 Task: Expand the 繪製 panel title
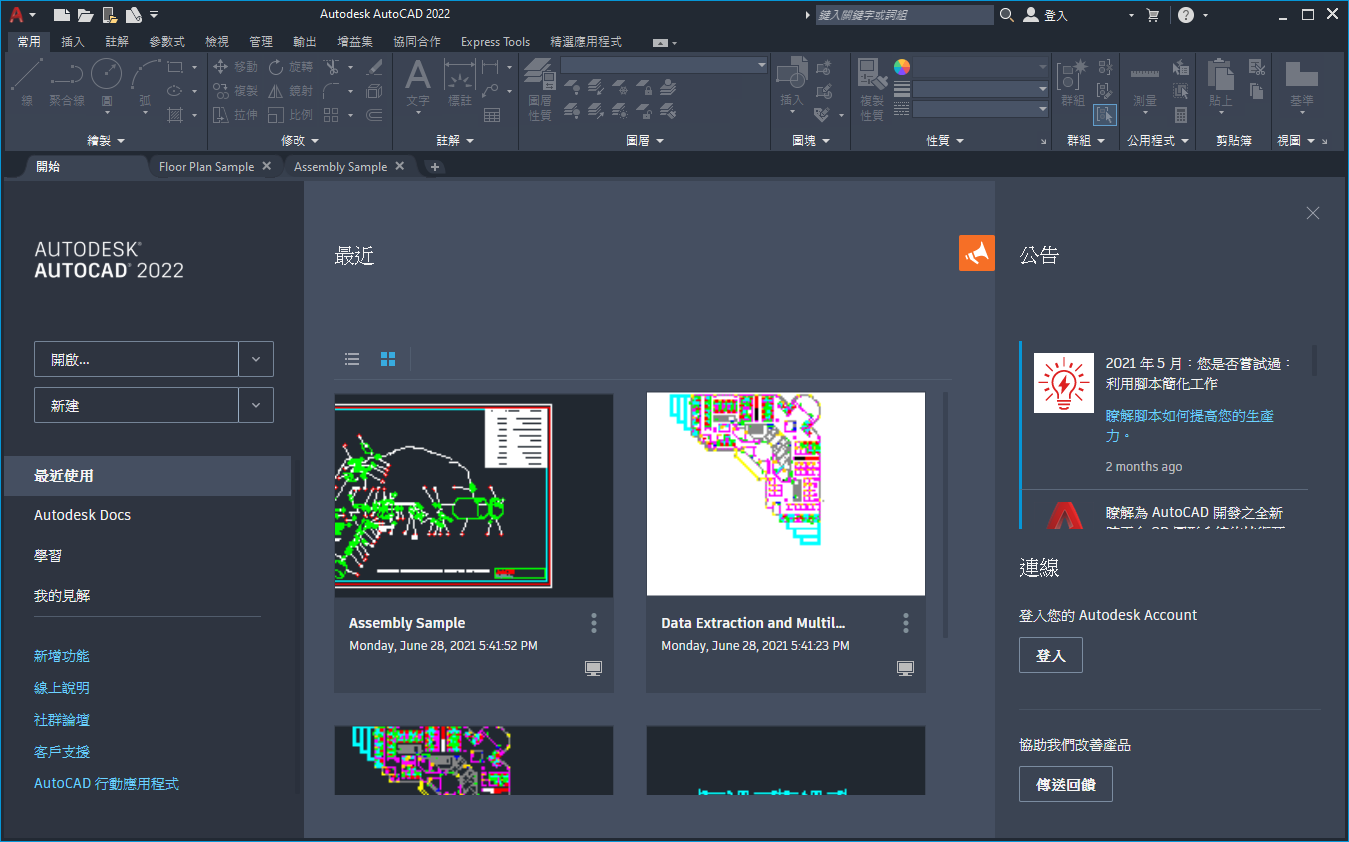point(106,141)
